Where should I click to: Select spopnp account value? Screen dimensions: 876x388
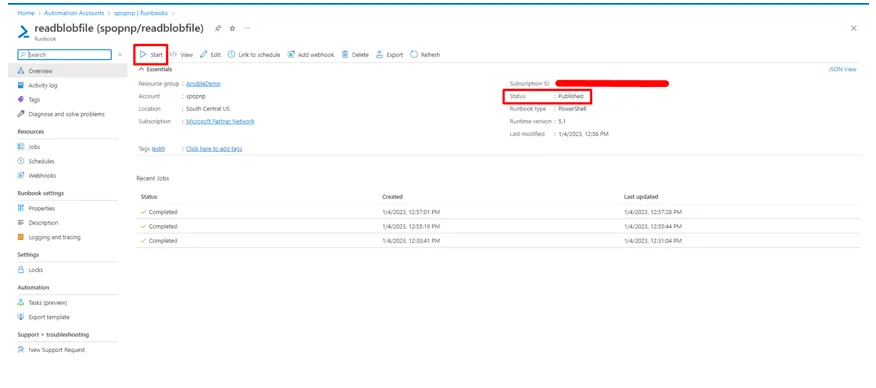coord(196,96)
